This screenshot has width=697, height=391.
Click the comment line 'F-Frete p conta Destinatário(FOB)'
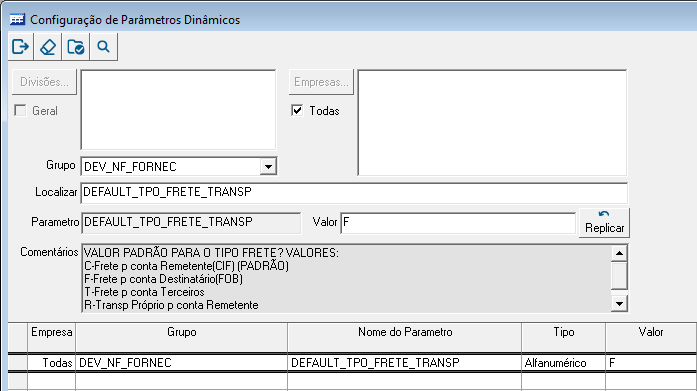163,279
